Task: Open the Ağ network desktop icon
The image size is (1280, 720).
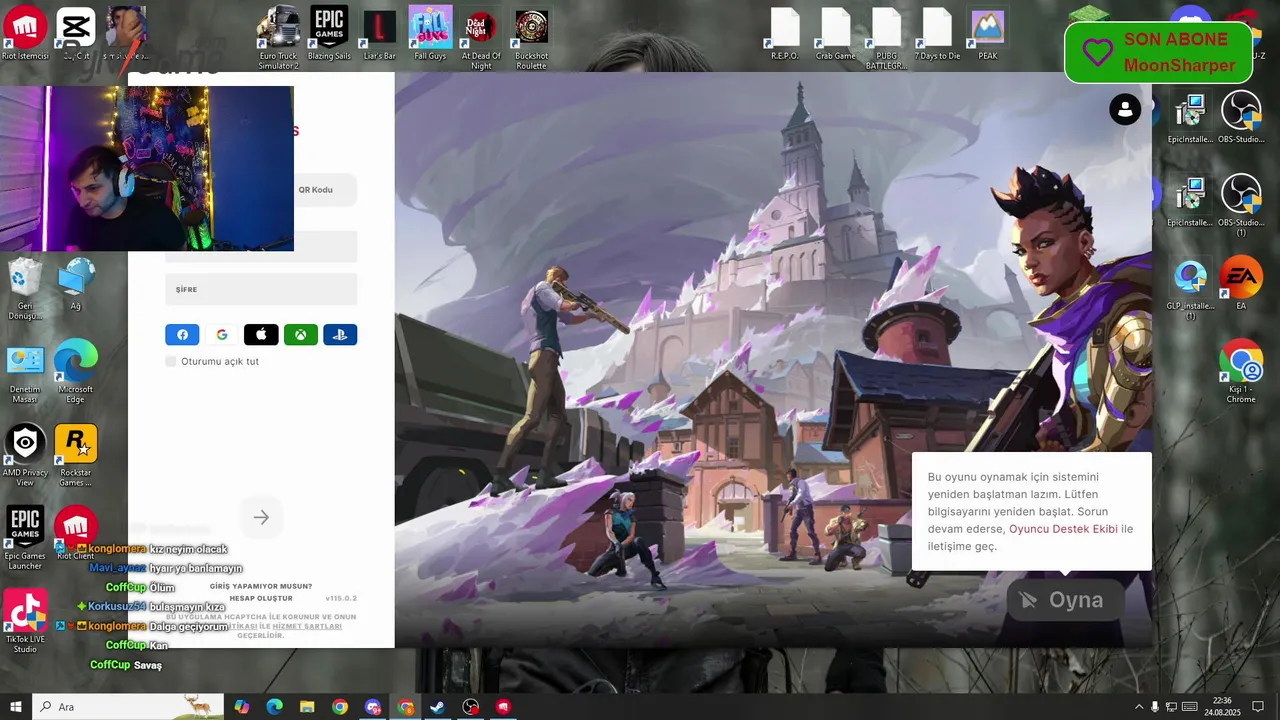Action: click(76, 283)
